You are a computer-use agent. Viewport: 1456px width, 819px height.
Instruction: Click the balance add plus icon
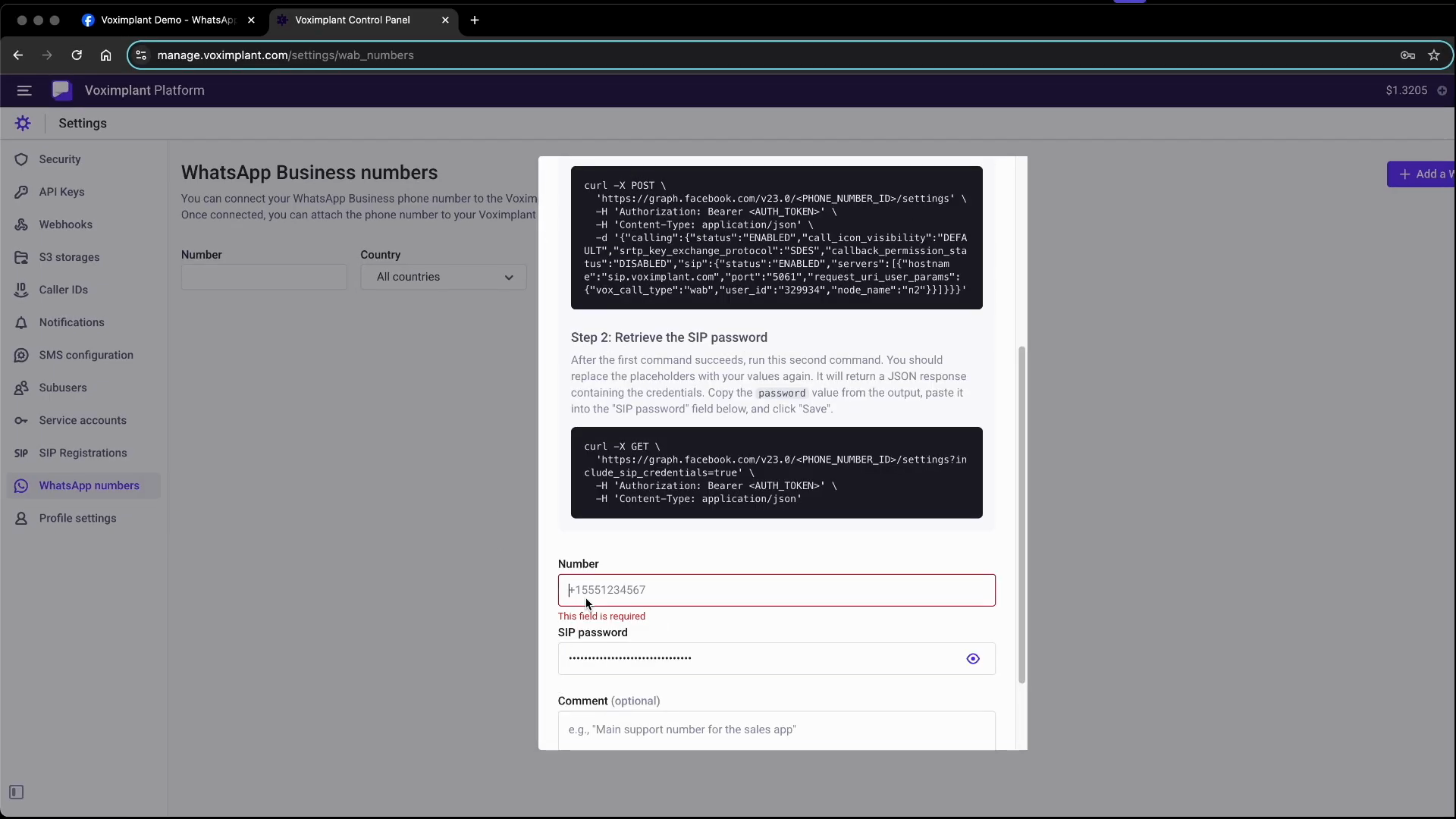coord(1442,90)
